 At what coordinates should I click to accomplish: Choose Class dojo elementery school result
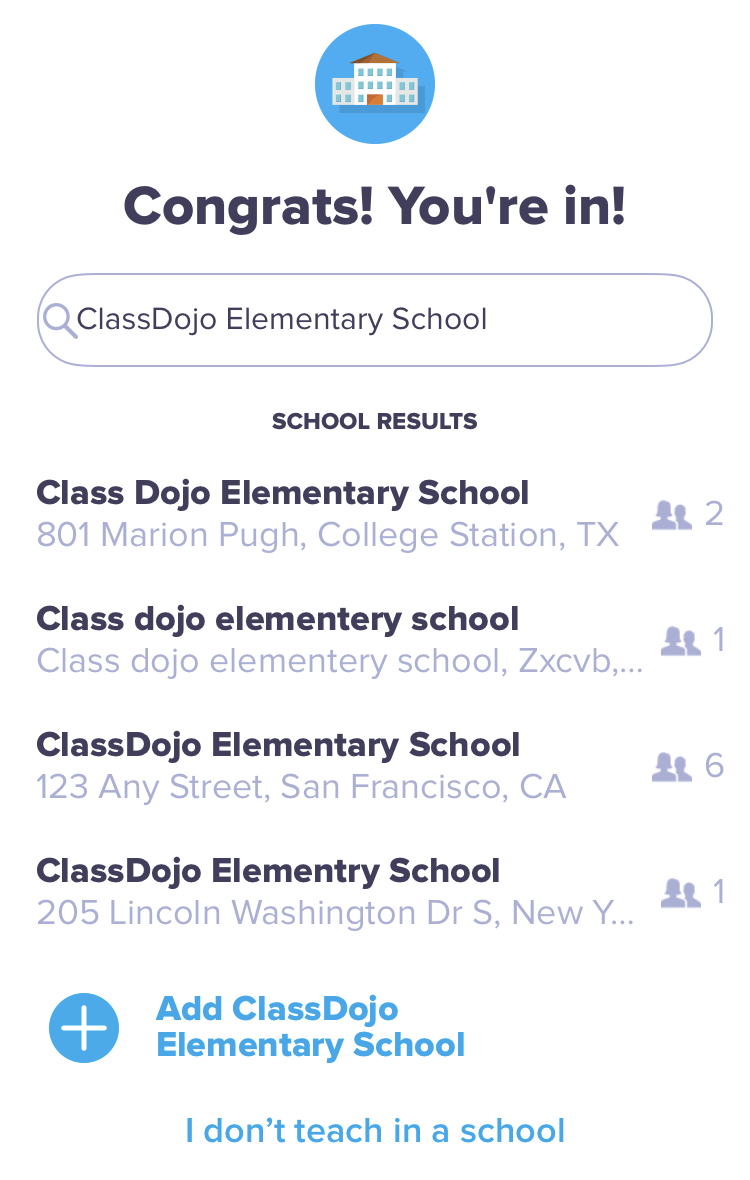click(375, 640)
